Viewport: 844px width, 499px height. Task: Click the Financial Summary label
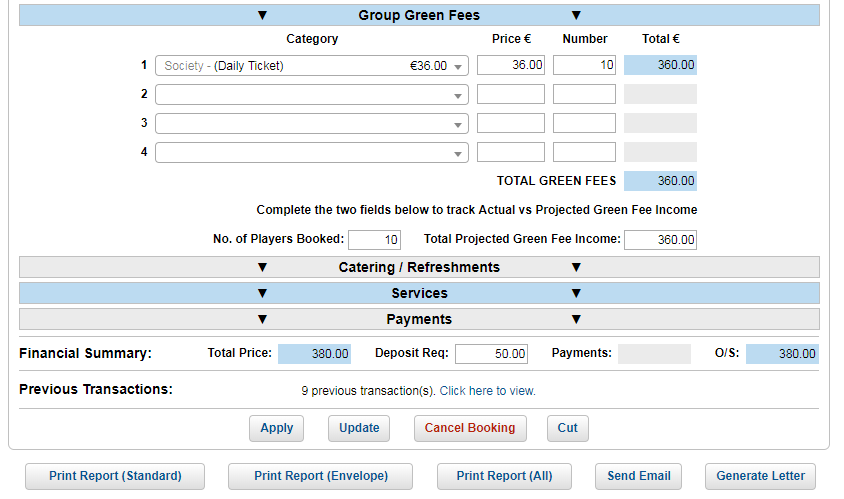pos(86,353)
